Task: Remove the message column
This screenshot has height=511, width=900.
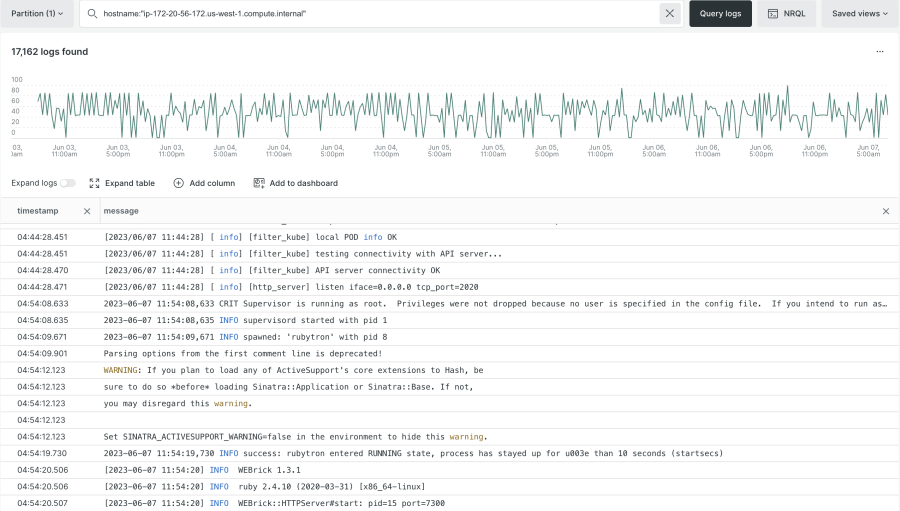Action: (885, 211)
